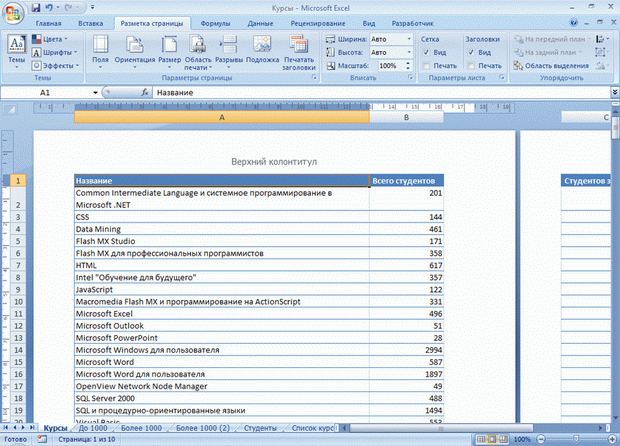Undo the last action

click(x=49, y=8)
